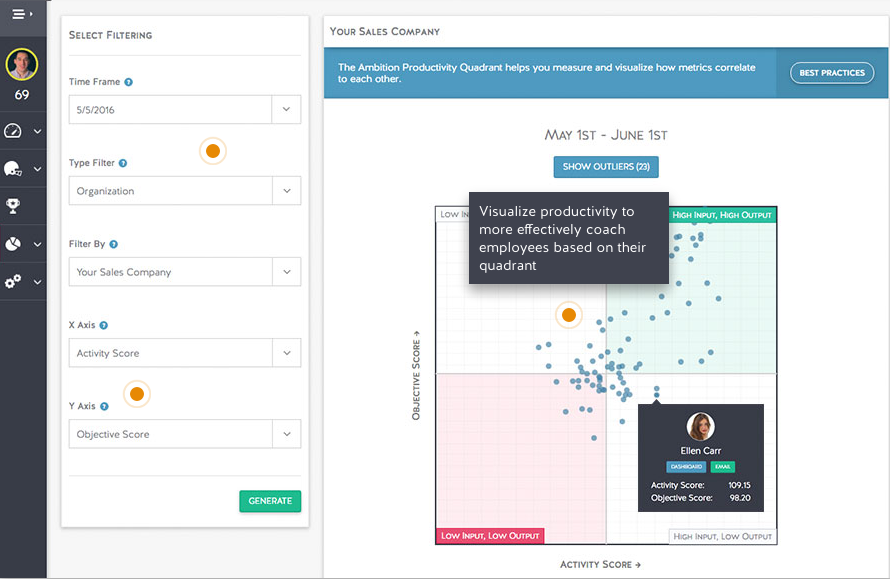890x579 pixels.
Task: Click the green Generate button
Action: (x=270, y=501)
